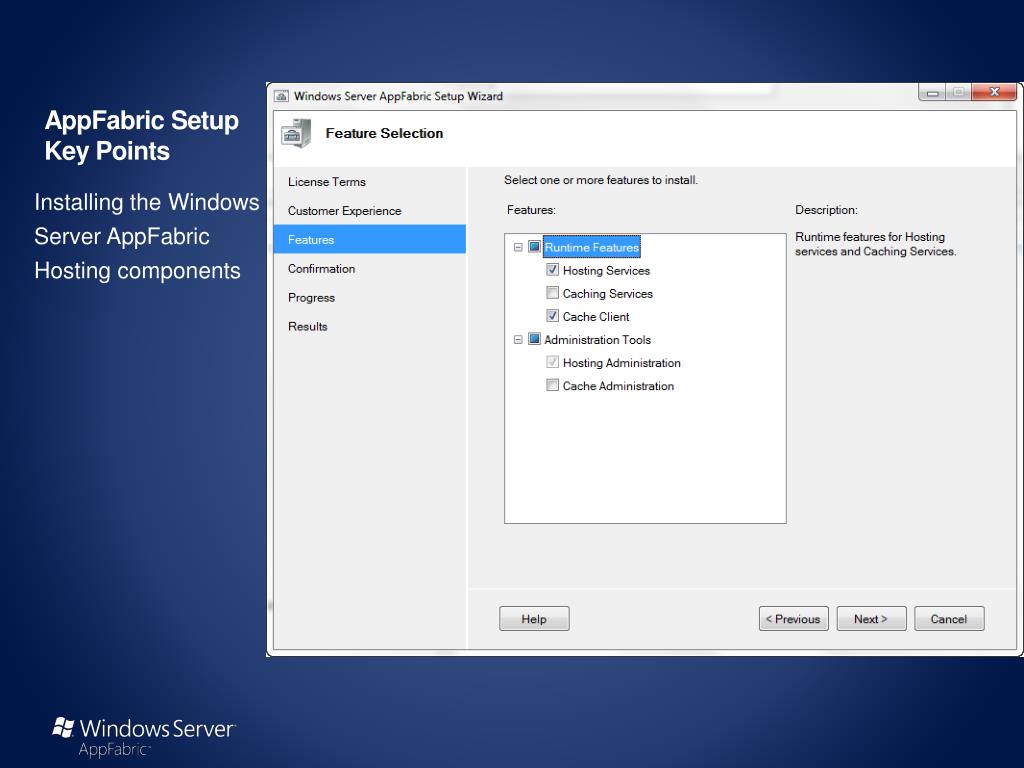Viewport: 1024px width, 768px height.
Task: Collapse the Administration Tools tree node
Action: click(x=518, y=340)
